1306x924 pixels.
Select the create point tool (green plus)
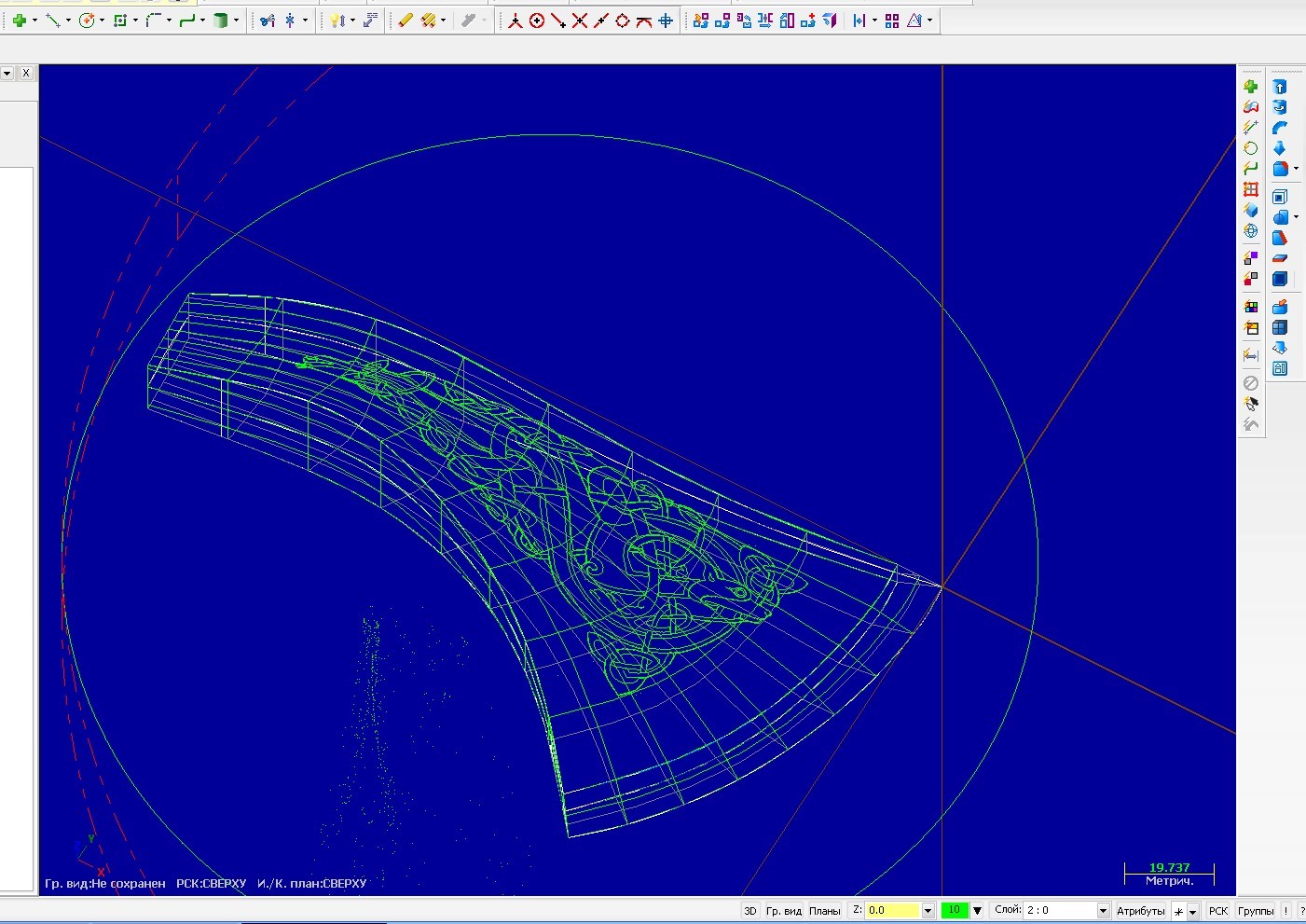point(19,21)
